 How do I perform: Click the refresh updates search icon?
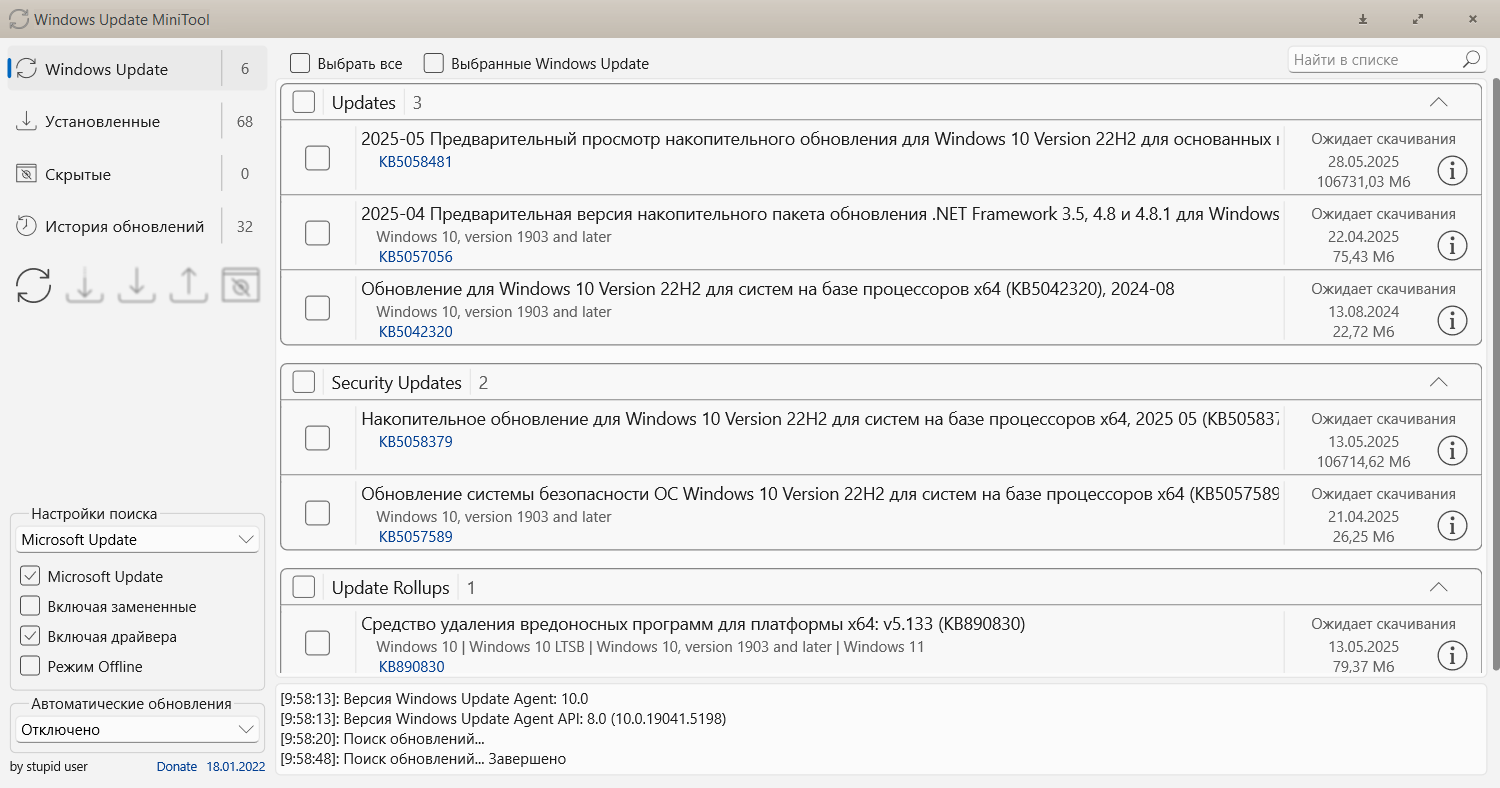tap(33, 286)
